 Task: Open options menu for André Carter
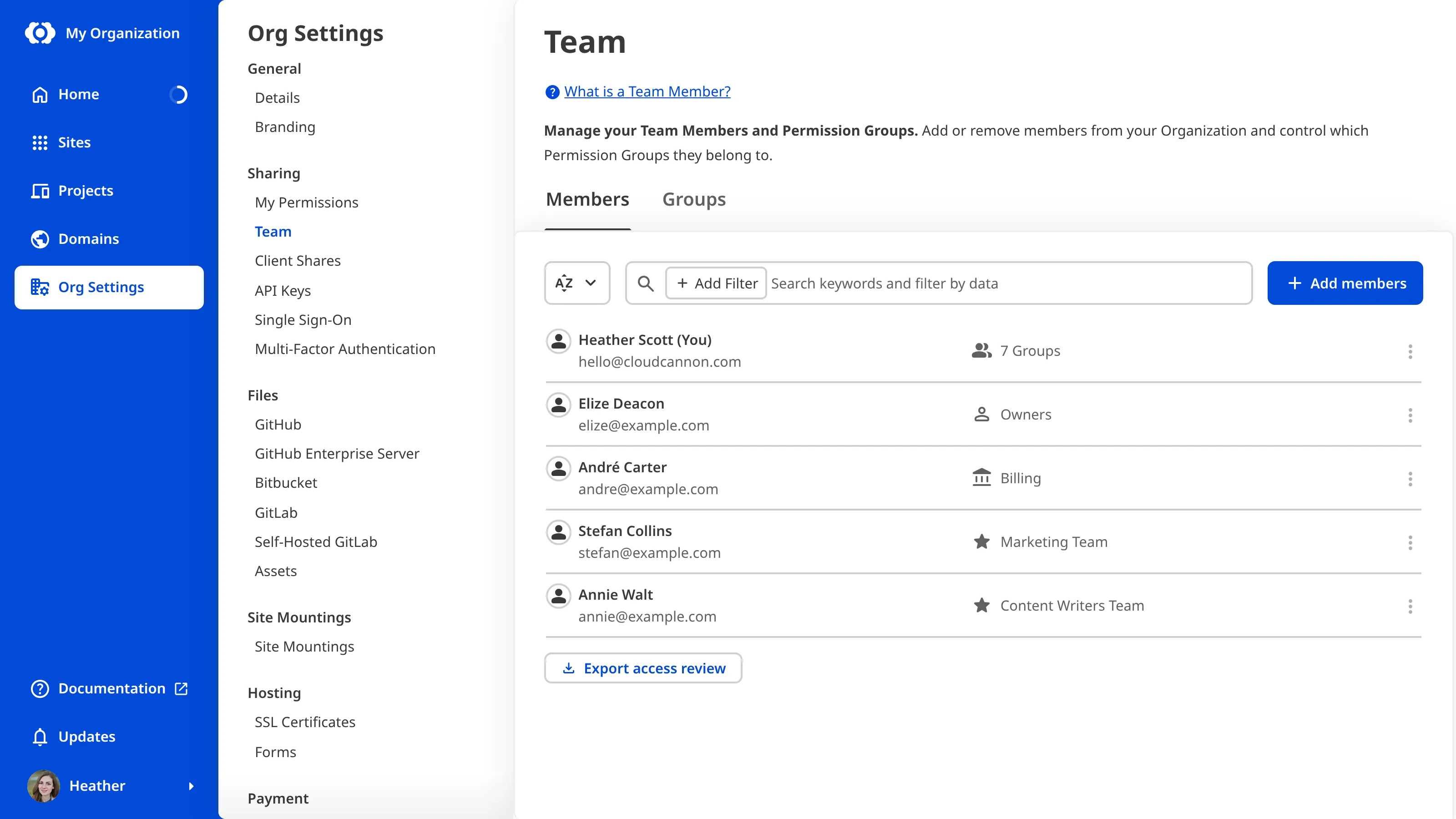[1410, 479]
